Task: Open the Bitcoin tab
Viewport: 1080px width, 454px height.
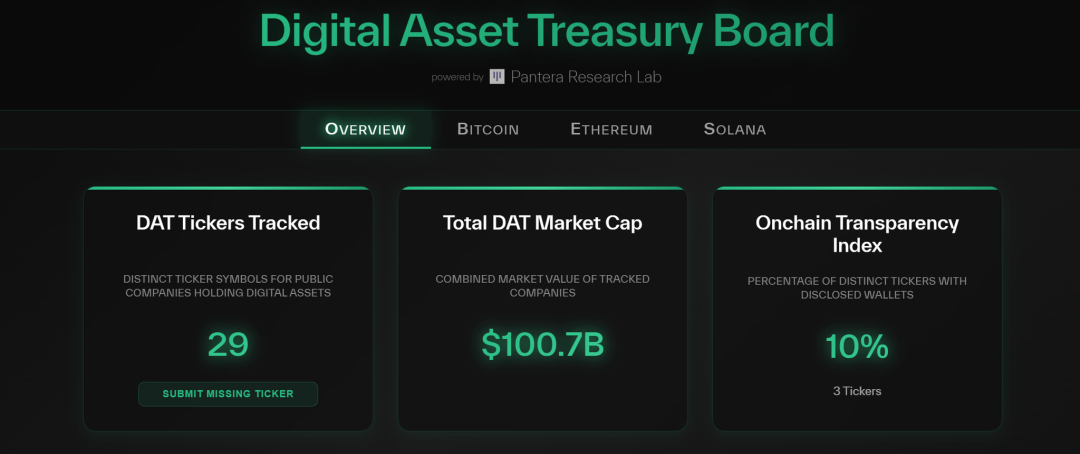Action: tap(488, 129)
